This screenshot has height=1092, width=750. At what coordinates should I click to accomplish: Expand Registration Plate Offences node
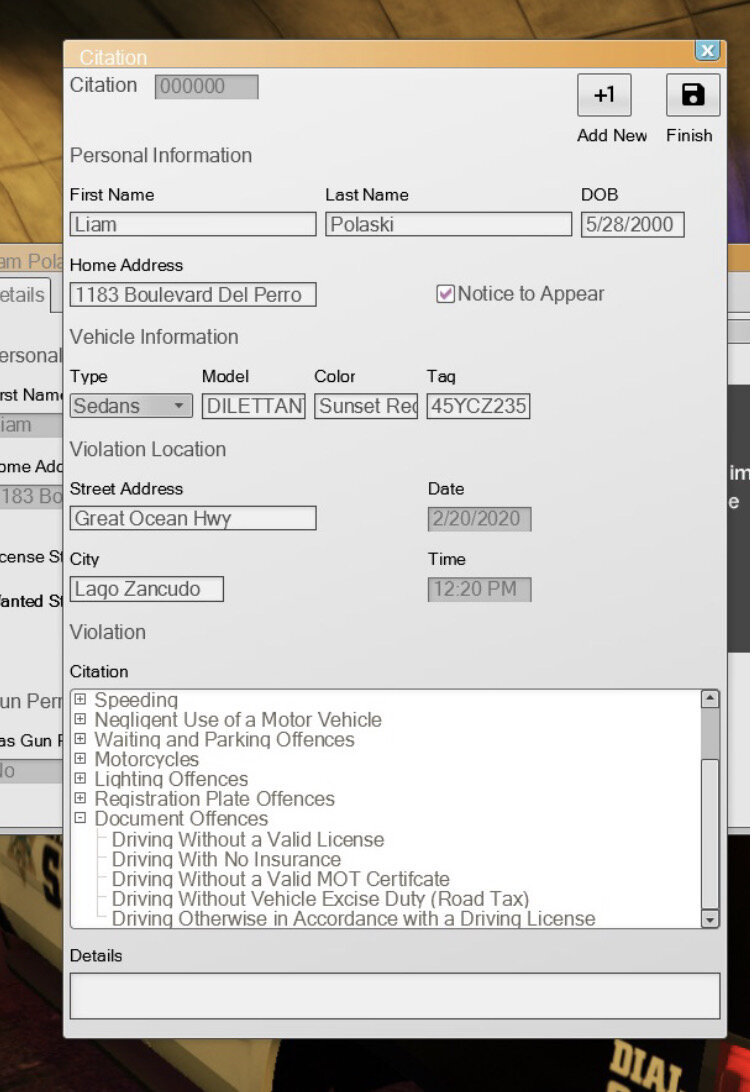click(x=80, y=798)
